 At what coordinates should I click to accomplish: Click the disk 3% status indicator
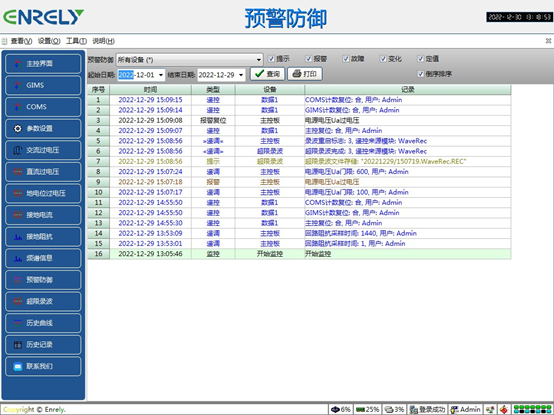coord(394,409)
